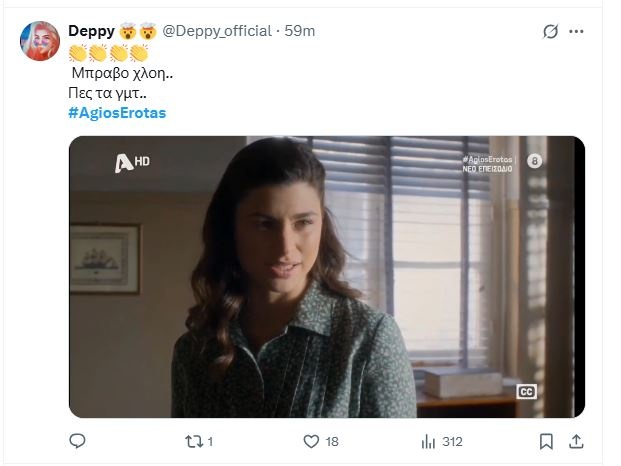This screenshot has width=621, height=466.
Task: Open the share menu for this tweet
Action: pos(576,441)
